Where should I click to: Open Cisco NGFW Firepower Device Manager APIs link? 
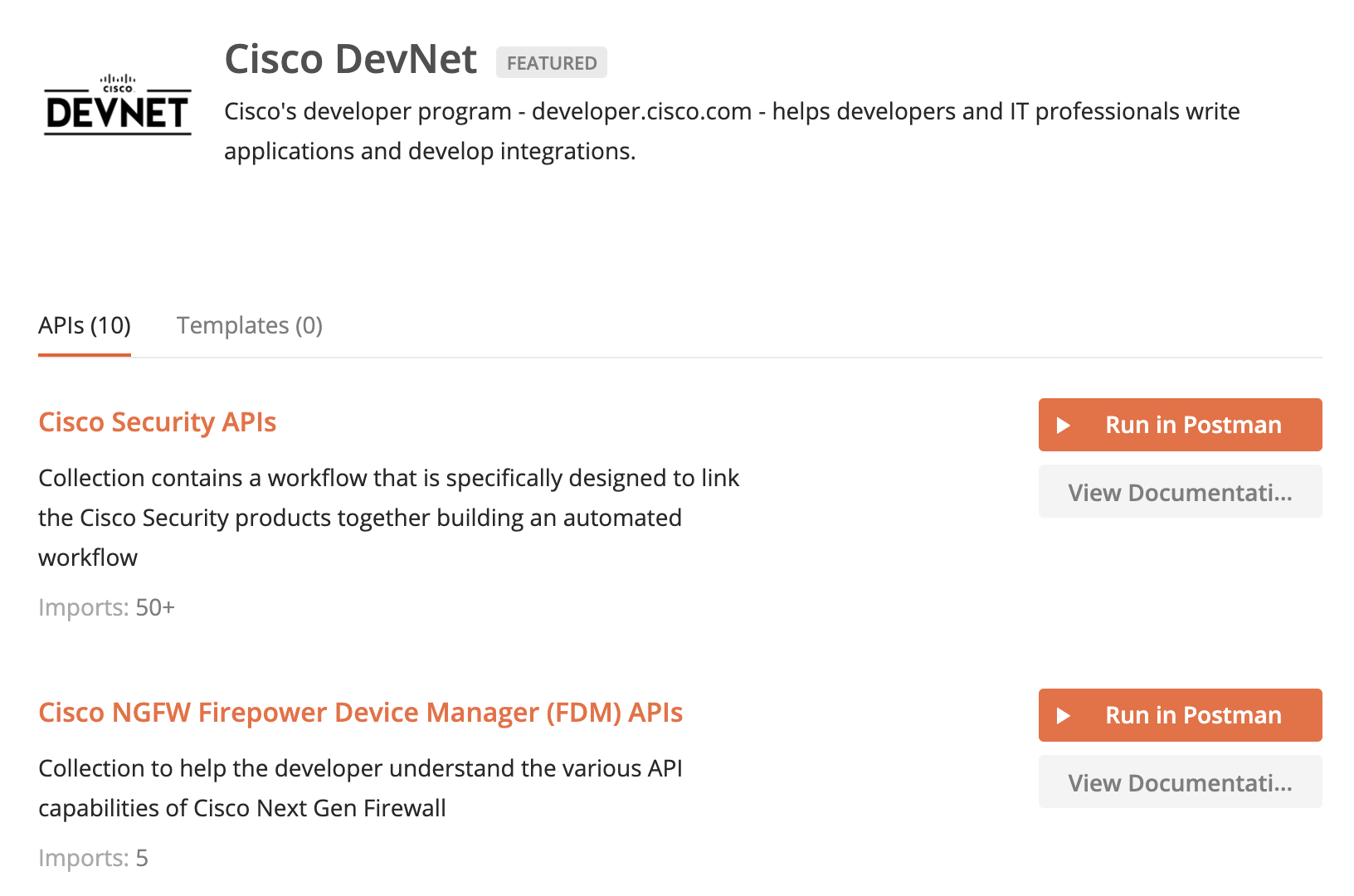click(x=361, y=713)
